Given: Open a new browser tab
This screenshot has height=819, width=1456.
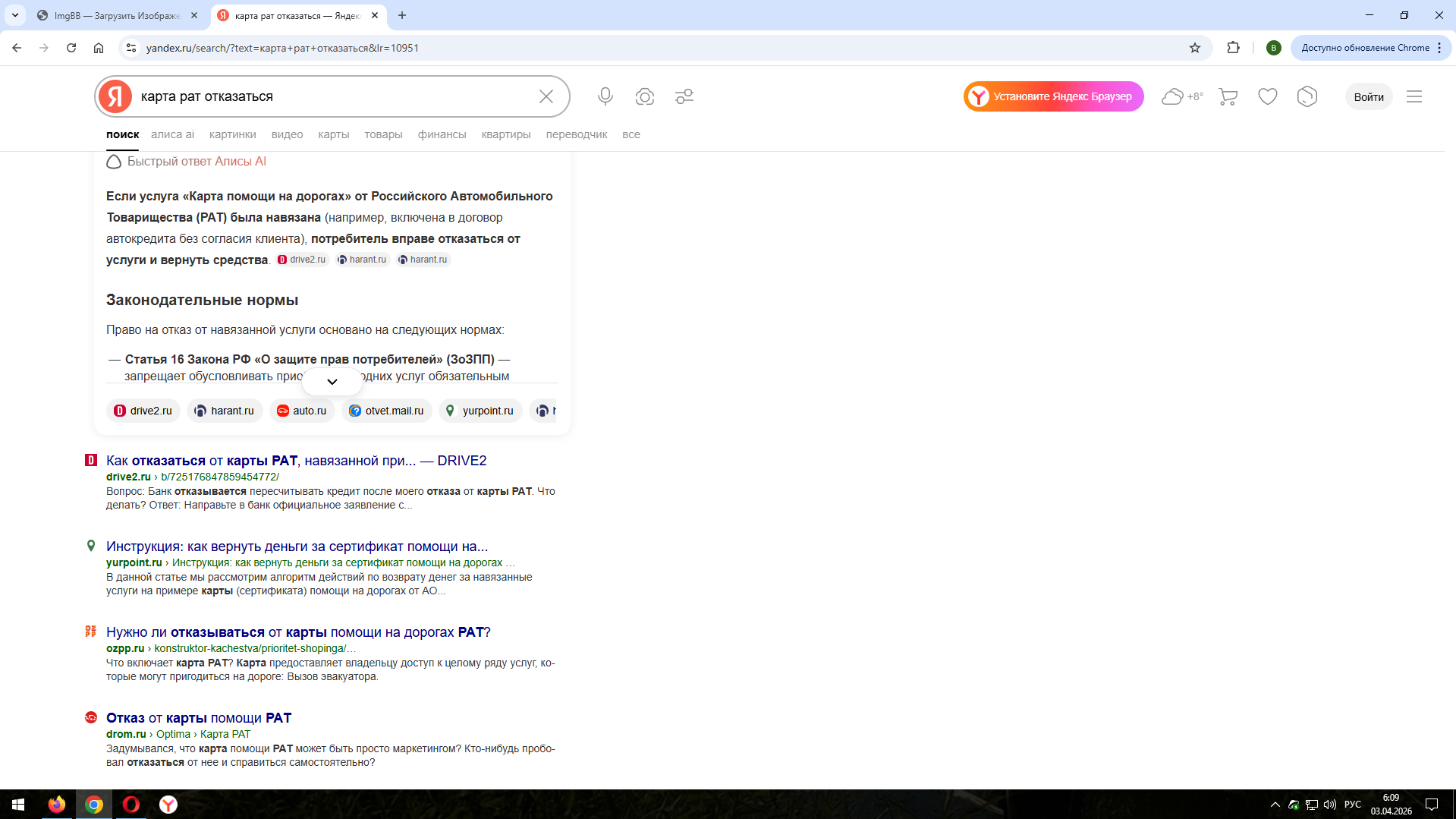Looking at the screenshot, I should (402, 15).
